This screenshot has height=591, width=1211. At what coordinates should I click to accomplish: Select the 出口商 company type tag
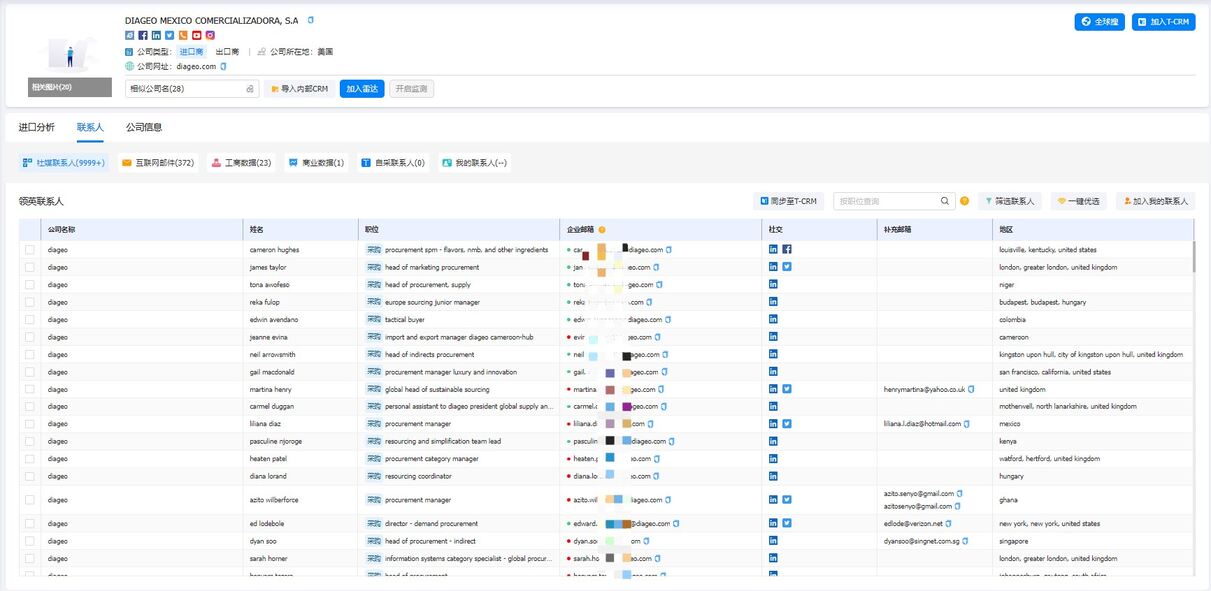coord(228,51)
